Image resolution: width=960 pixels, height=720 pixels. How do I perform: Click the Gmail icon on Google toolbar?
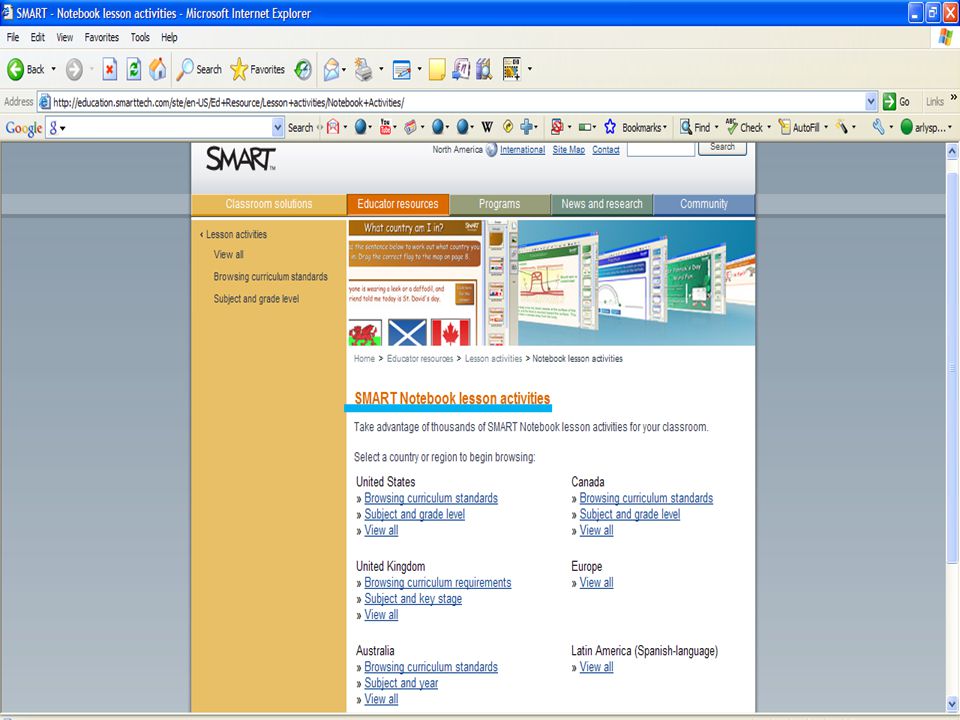[333, 127]
